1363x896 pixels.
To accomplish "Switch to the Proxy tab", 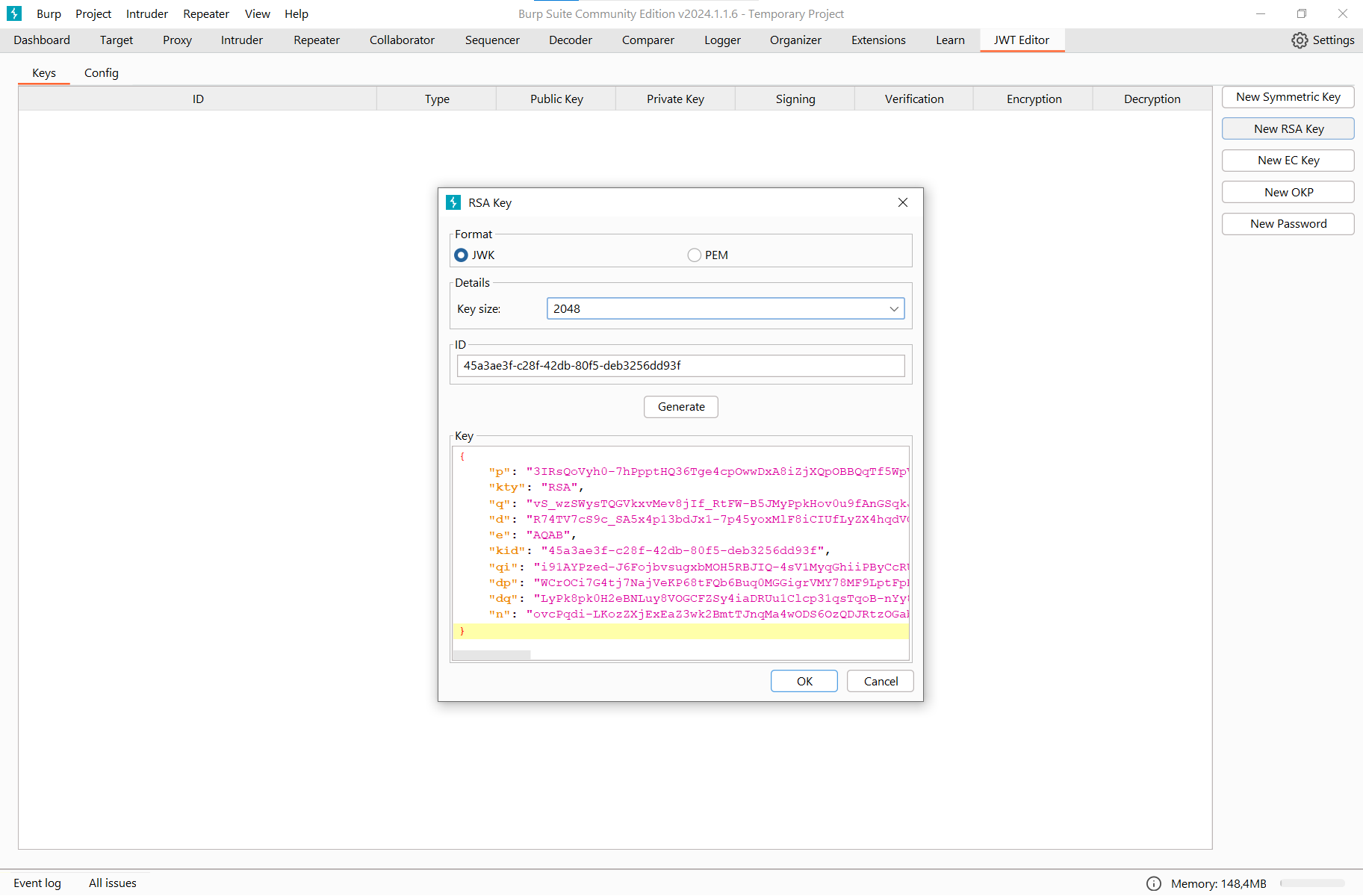I will click(x=177, y=40).
